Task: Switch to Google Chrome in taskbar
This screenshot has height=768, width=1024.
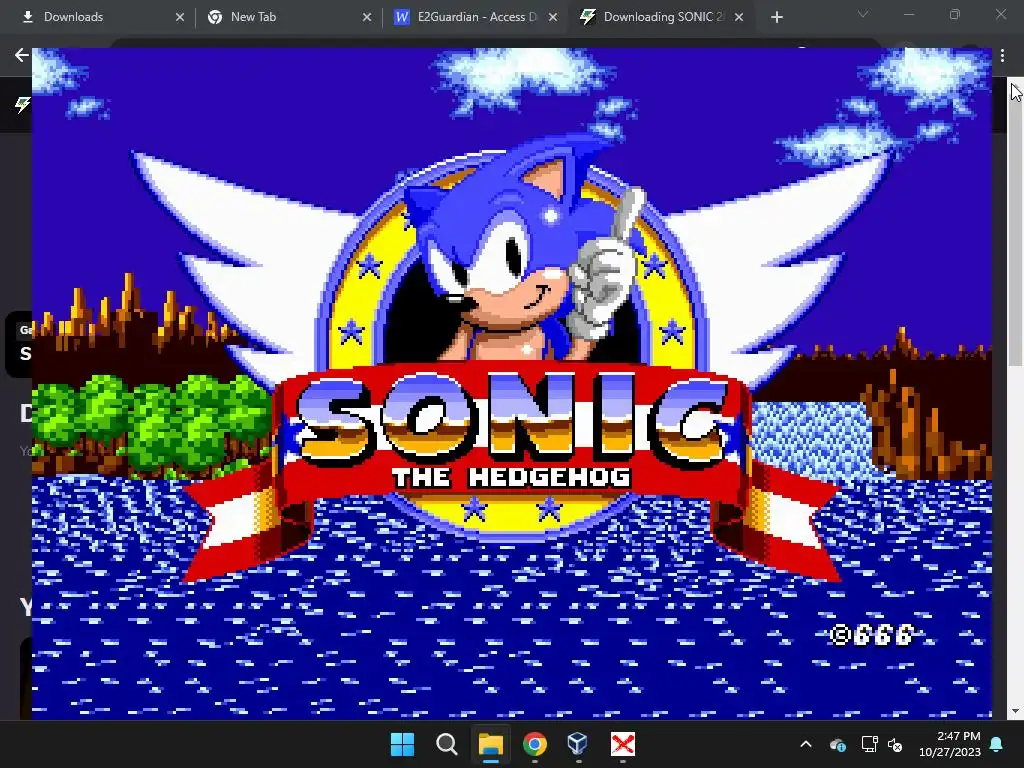Action: 535,744
